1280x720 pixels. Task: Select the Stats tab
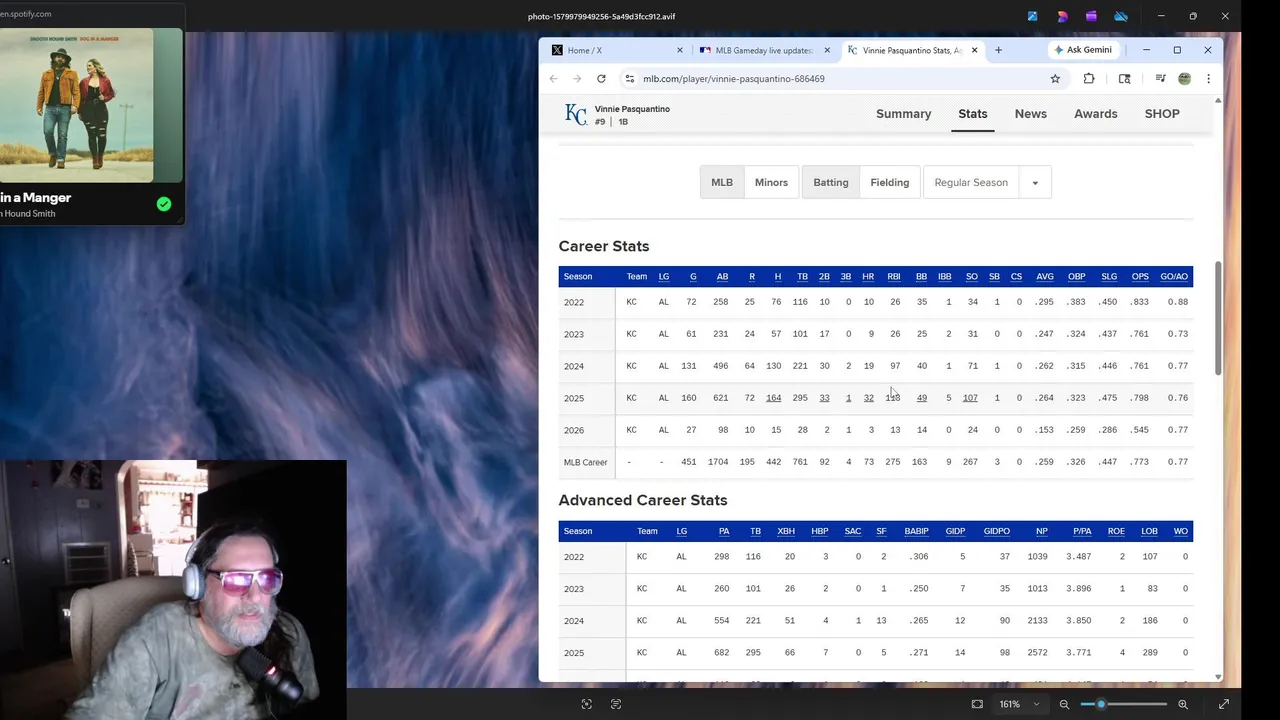pyautogui.click(x=972, y=114)
